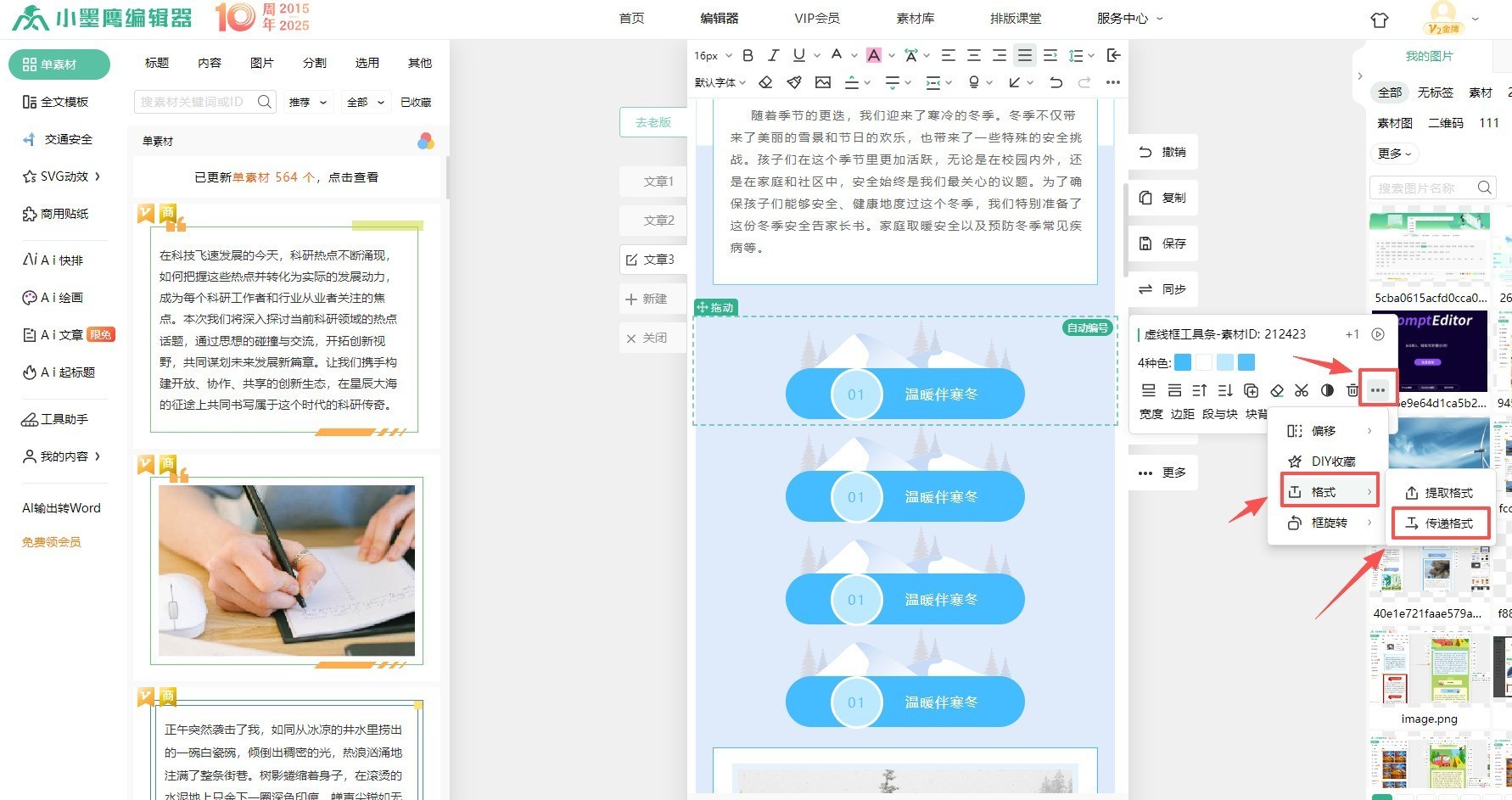Click the colorful ball icon in the 单素材 header
The height and width of the screenshot is (800, 1512).
[426, 141]
